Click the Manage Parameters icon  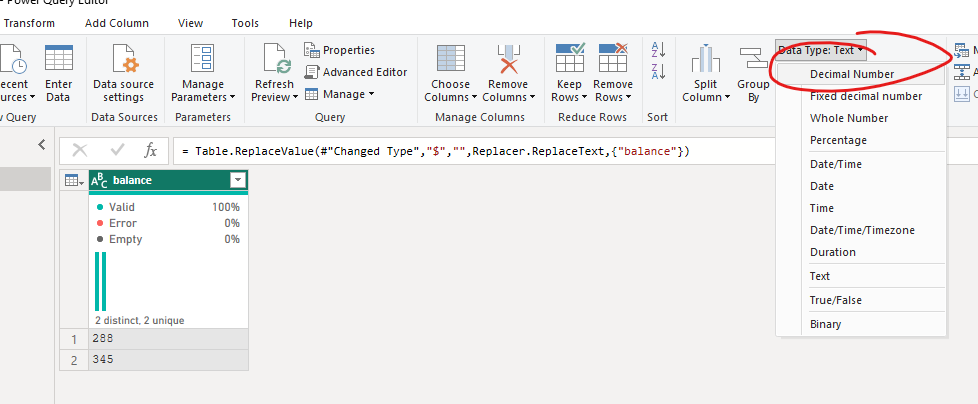tap(203, 59)
